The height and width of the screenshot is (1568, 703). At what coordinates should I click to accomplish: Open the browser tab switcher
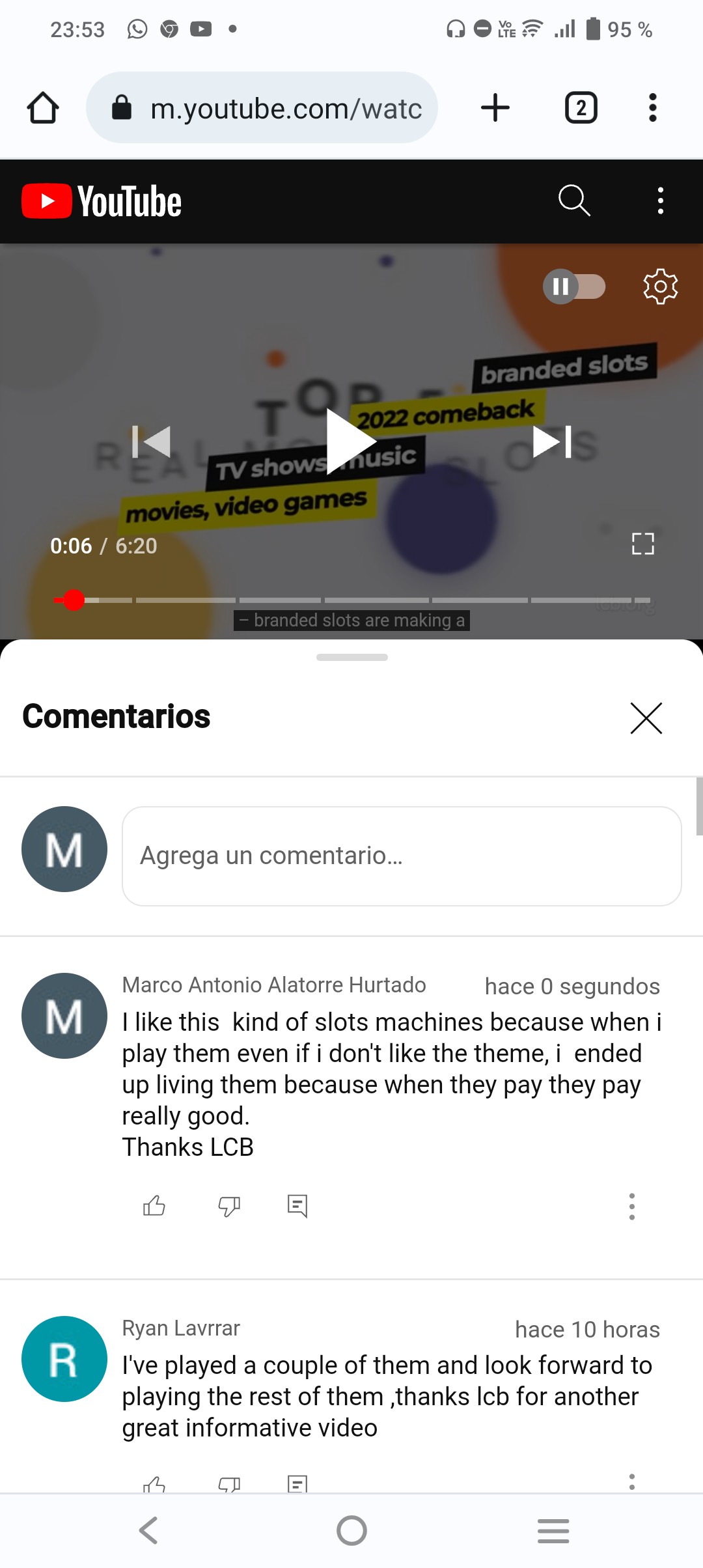click(x=581, y=107)
